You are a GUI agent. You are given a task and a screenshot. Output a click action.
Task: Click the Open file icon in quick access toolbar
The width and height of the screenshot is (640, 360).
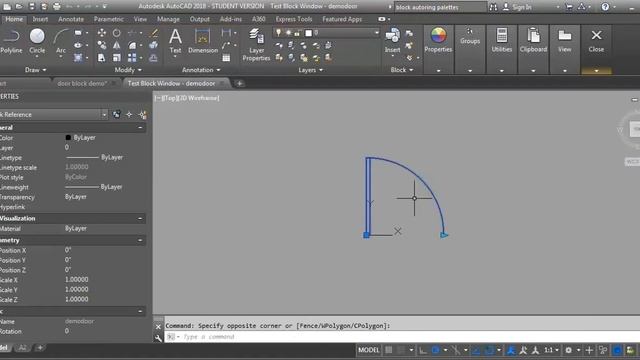pyautogui.click(x=19, y=6)
